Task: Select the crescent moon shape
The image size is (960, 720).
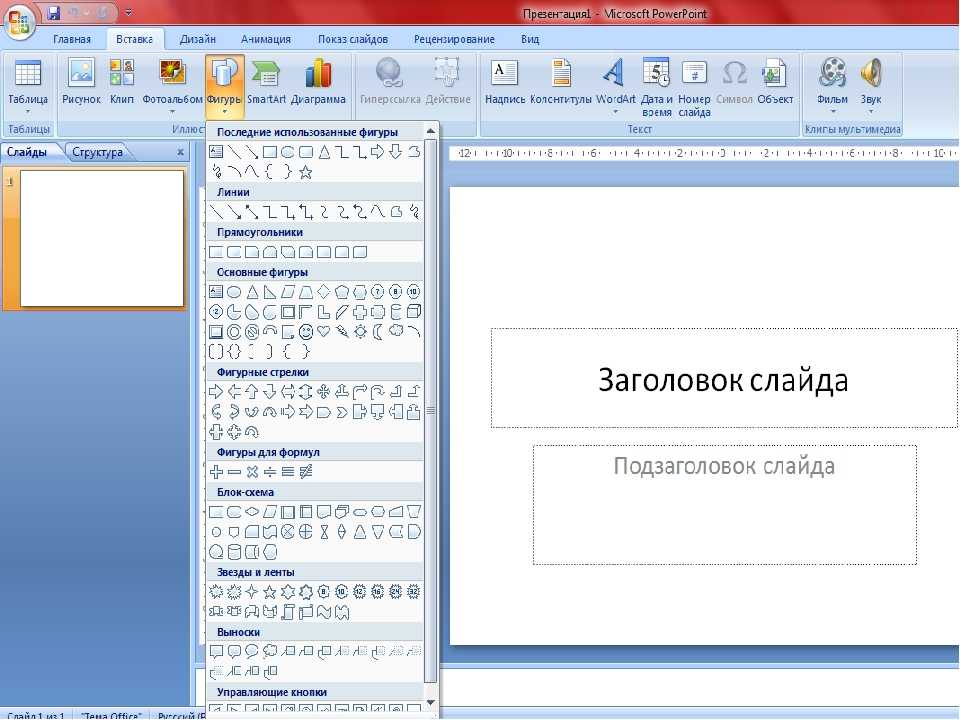Action: click(378, 332)
